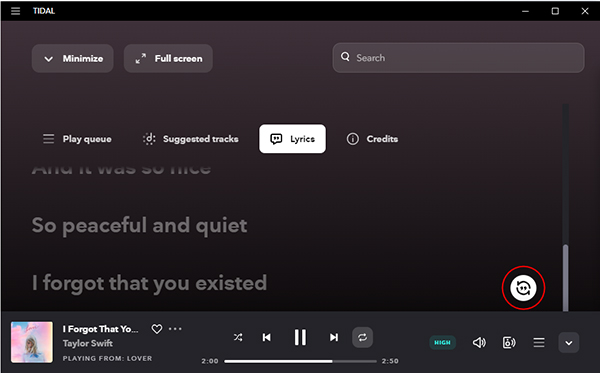
Task: Select the Lyrics tab
Action: tap(292, 139)
